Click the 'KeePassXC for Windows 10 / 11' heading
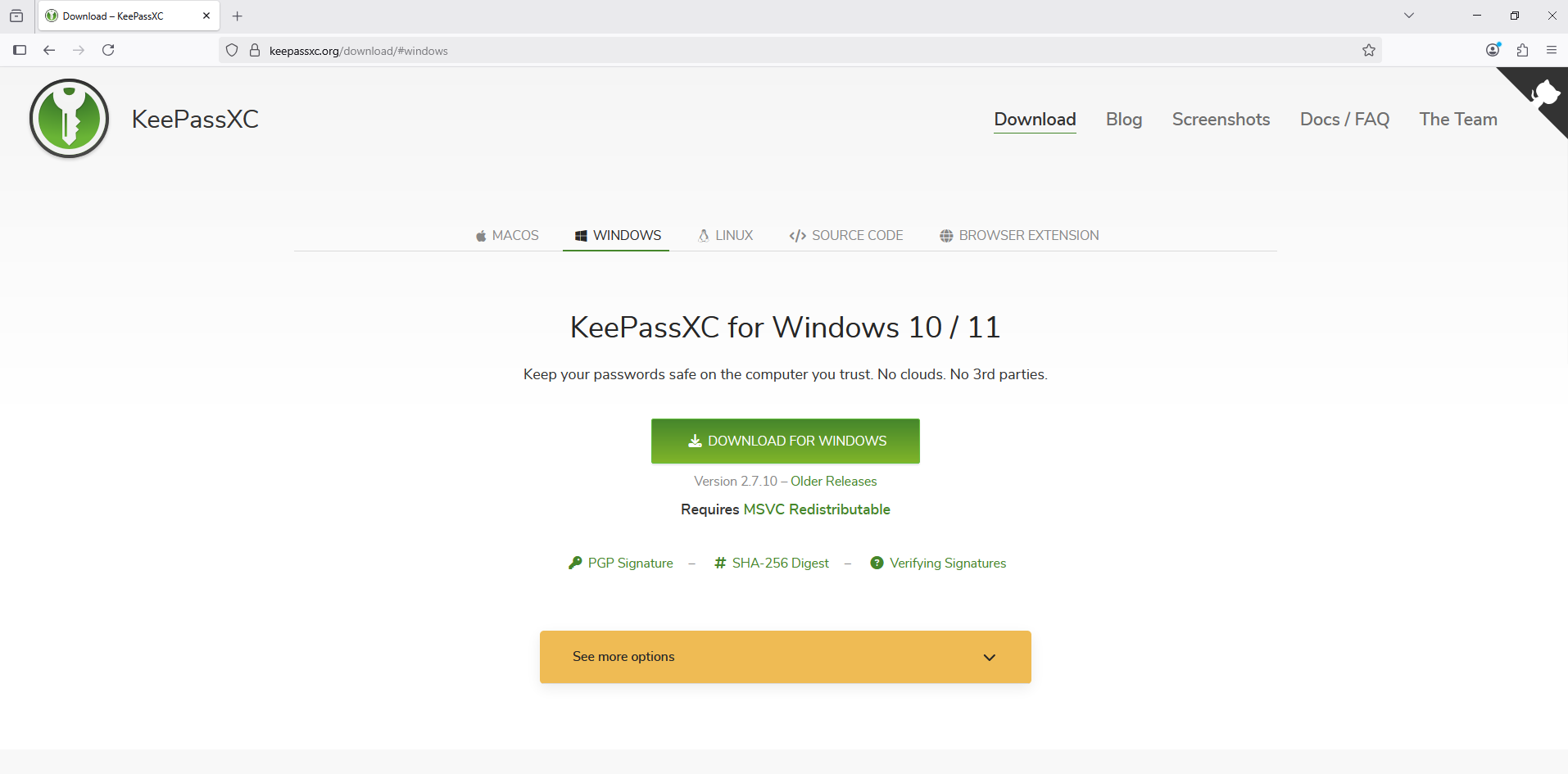This screenshot has height=774, width=1568. (785, 328)
